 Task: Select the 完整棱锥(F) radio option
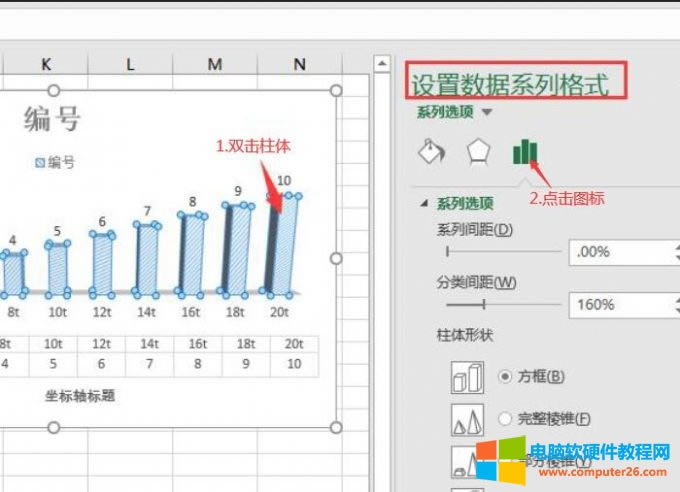505,419
